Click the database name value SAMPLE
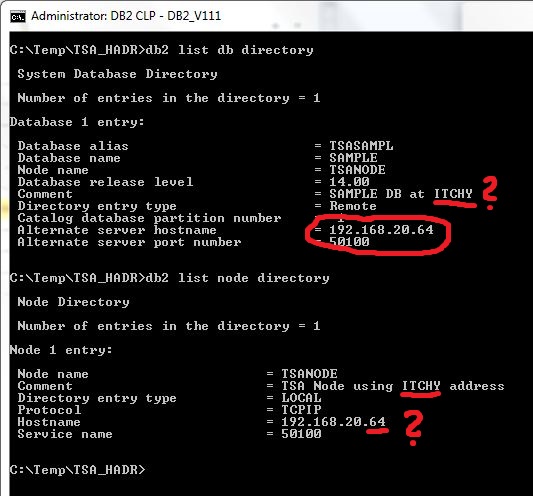Screen dimensions: 533x496 353,158
